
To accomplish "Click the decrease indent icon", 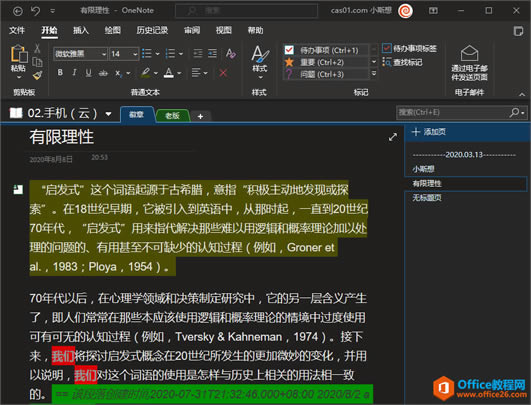I will coord(197,54).
